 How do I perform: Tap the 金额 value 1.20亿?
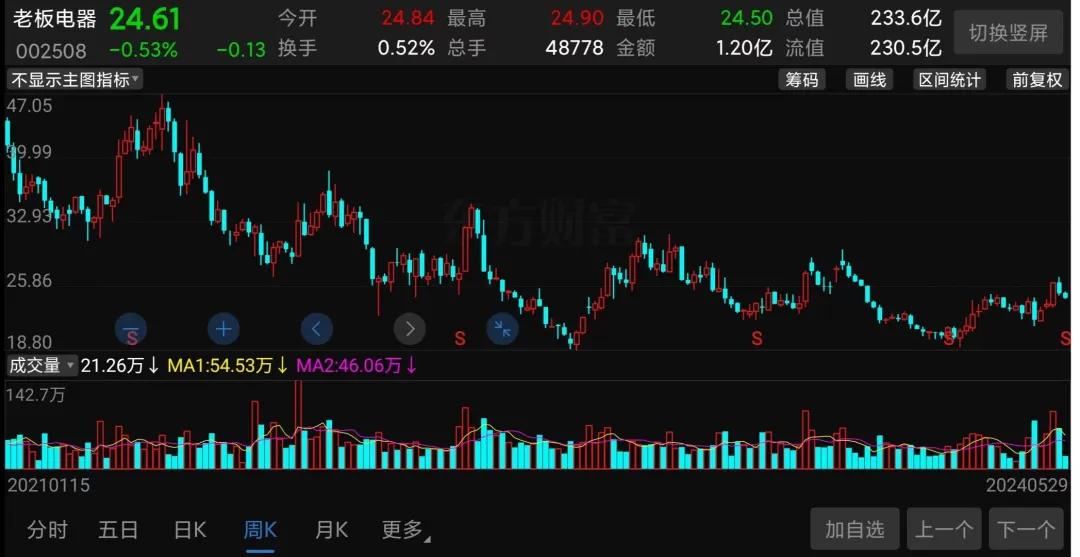tap(745, 48)
